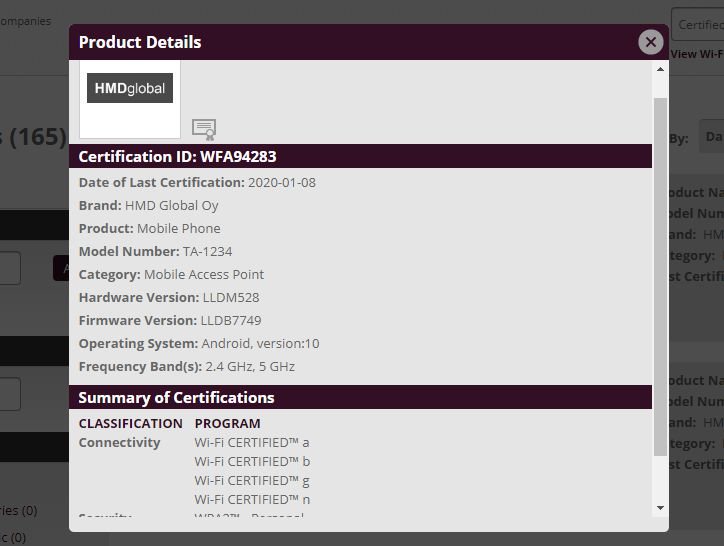Click the Certified search field in the background page

click(698, 24)
